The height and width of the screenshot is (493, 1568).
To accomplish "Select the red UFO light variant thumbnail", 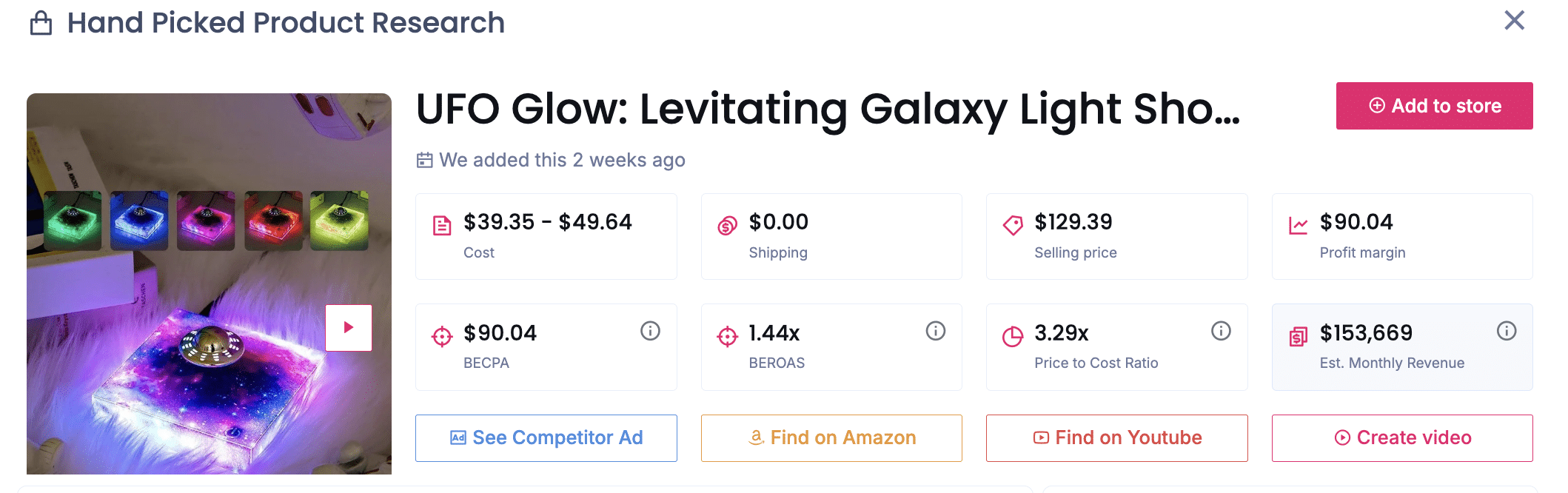I will [x=273, y=221].
